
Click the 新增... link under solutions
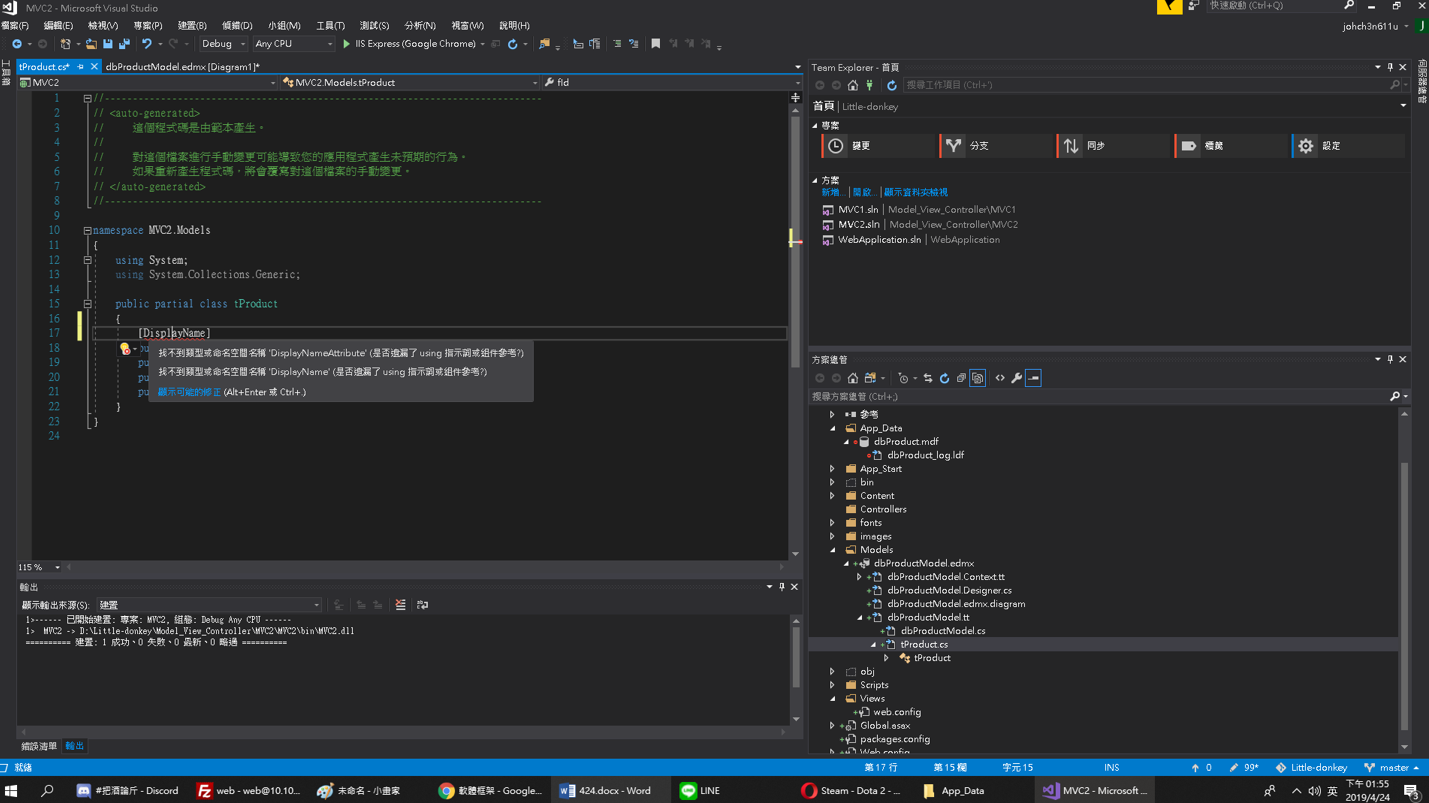coord(832,192)
